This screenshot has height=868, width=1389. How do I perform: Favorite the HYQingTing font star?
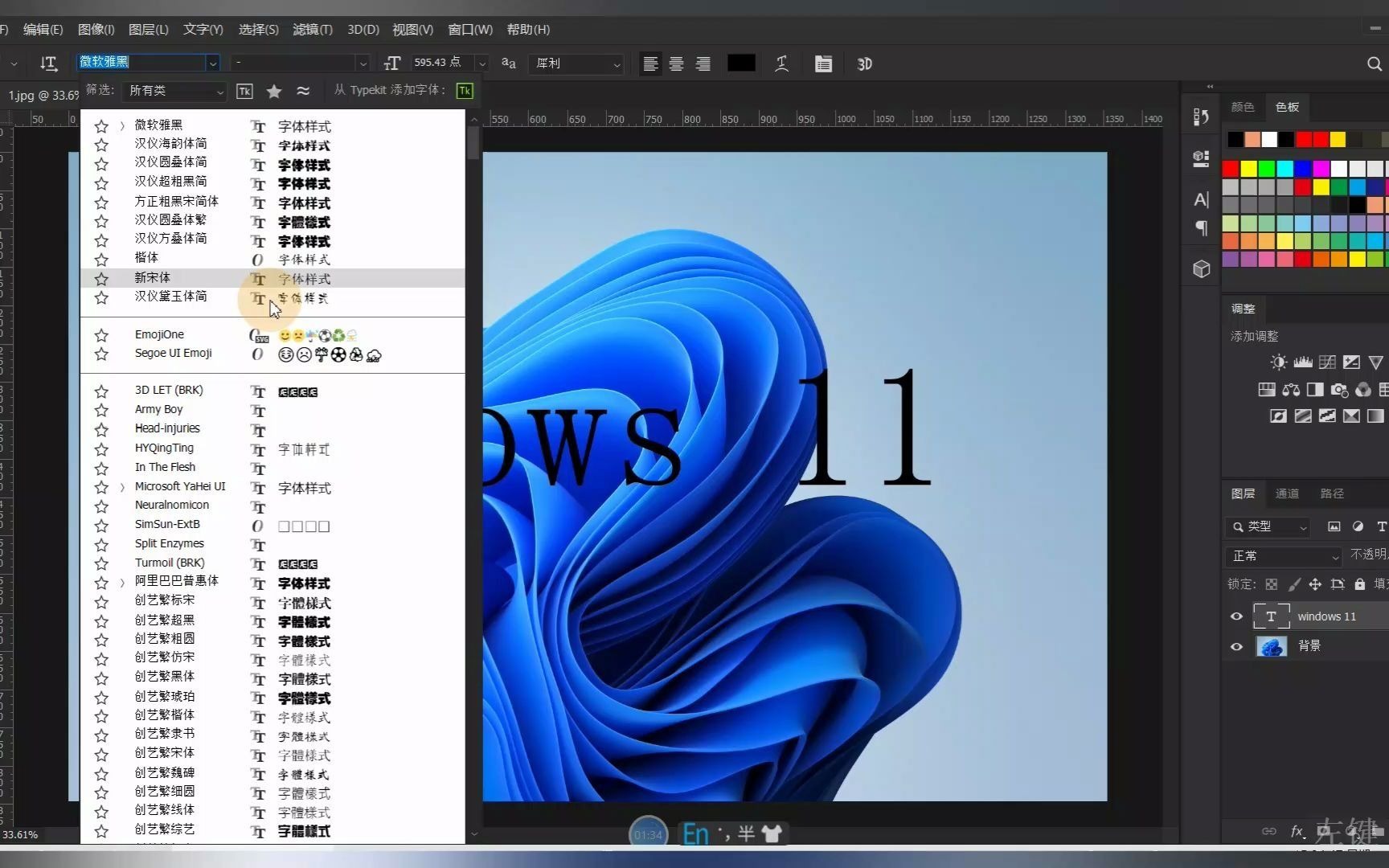coord(101,448)
